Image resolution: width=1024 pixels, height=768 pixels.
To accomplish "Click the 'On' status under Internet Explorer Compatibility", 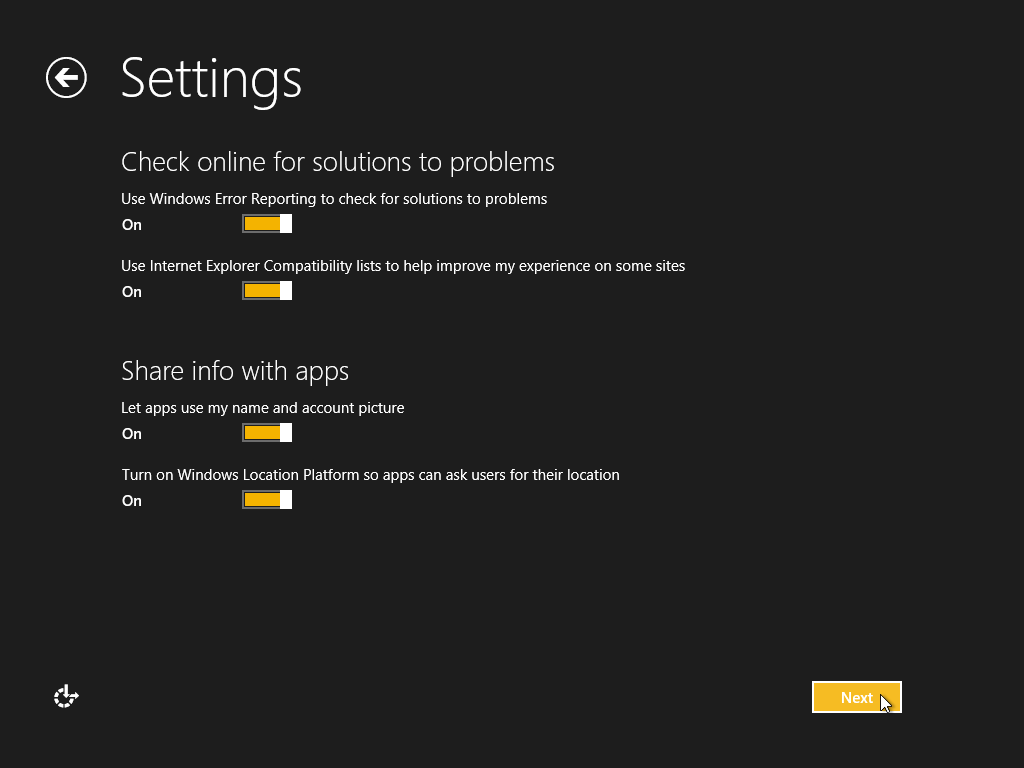I will pos(132,292).
